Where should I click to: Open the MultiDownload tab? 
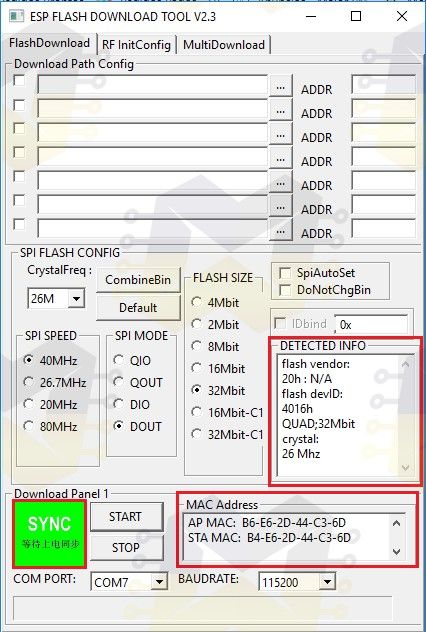click(224, 45)
